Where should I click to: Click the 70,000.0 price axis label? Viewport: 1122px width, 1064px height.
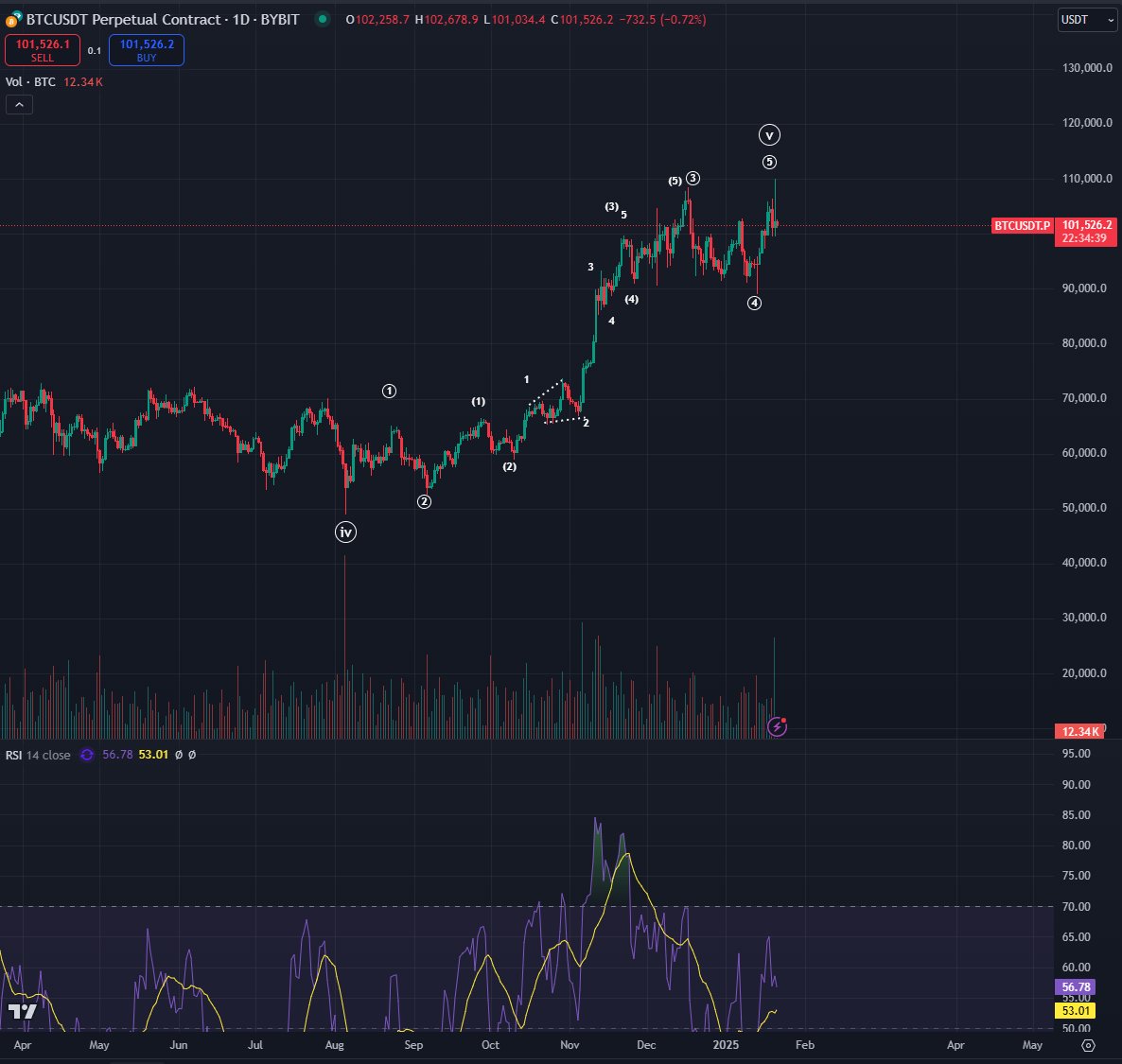pyautogui.click(x=1085, y=398)
